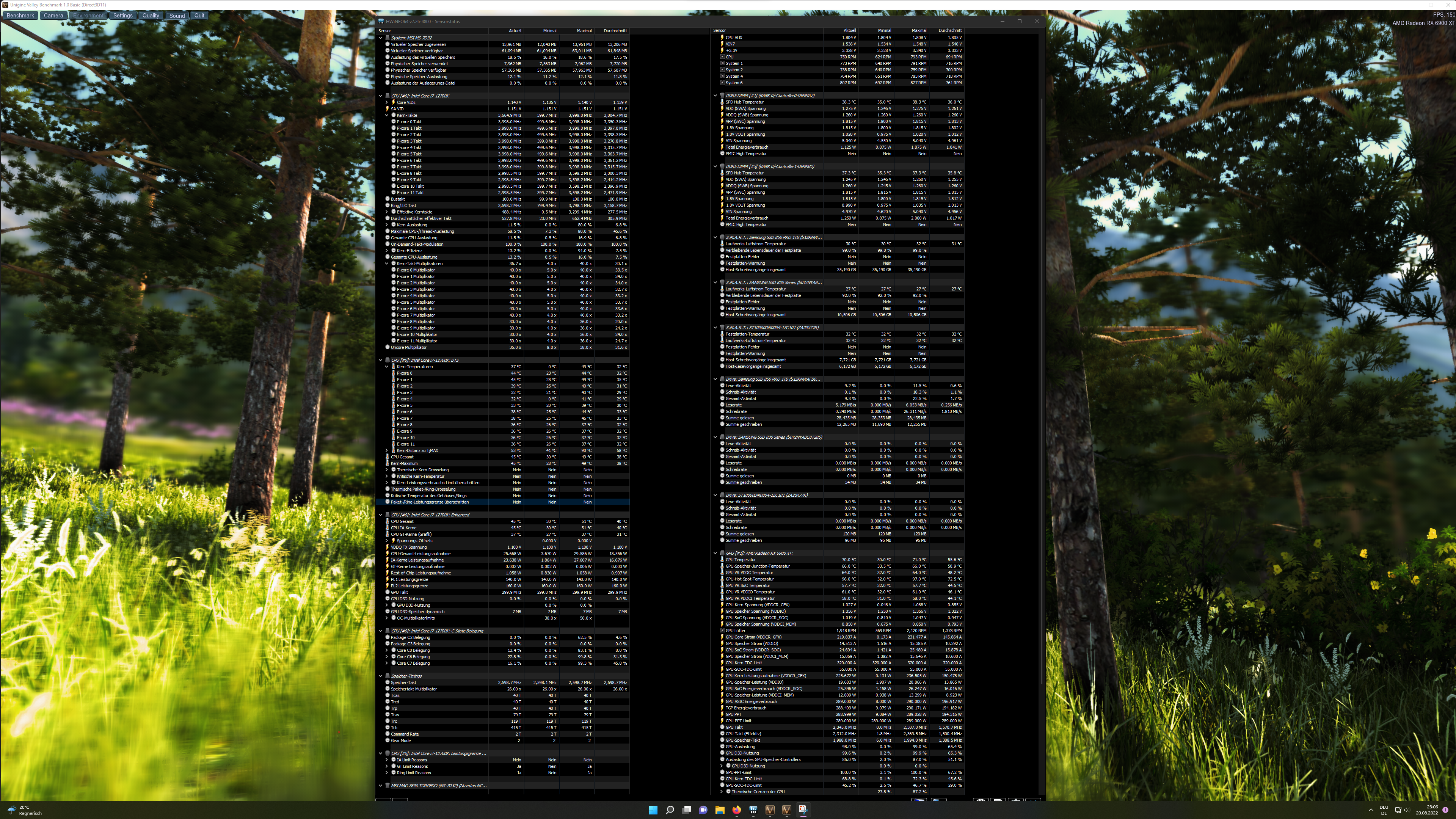This screenshot has height=819, width=1456.
Task: Collapse the GPU [#1]: AMD Radeon RX 6900 XT group
Action: (x=715, y=553)
